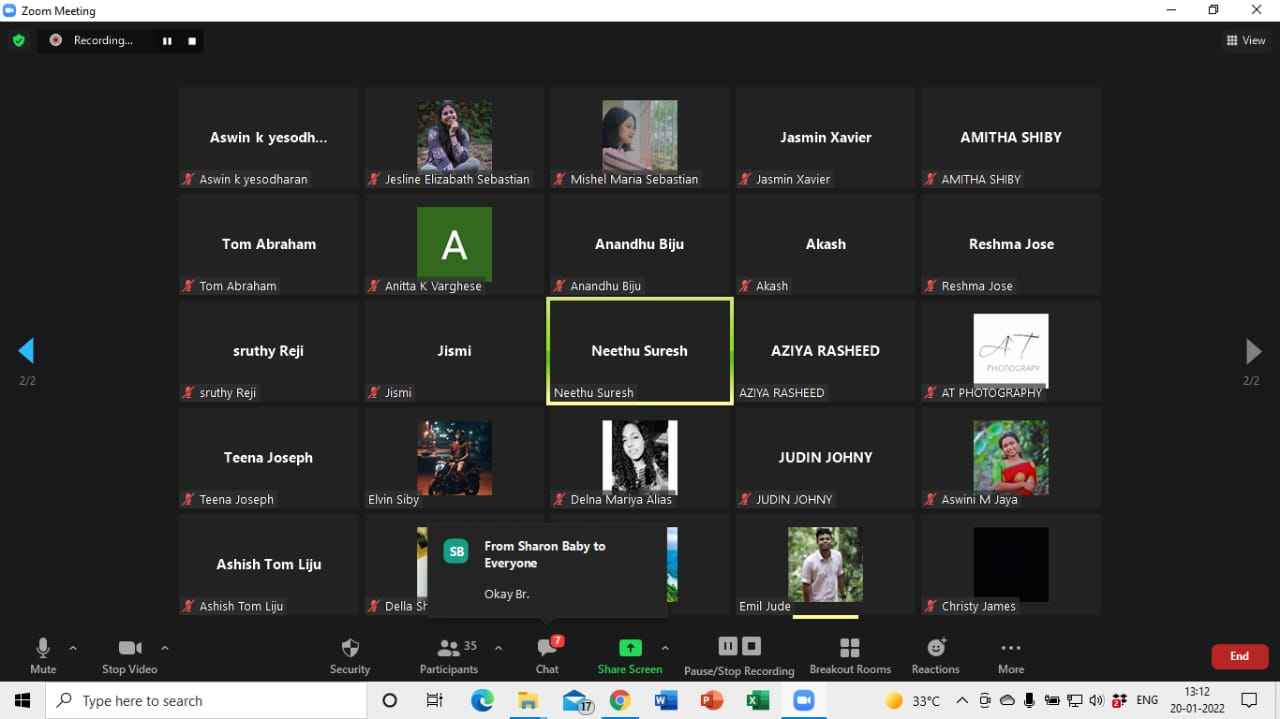Viewport: 1280px width, 719px height.
Task: Open the Participants panel
Action: click(449, 654)
